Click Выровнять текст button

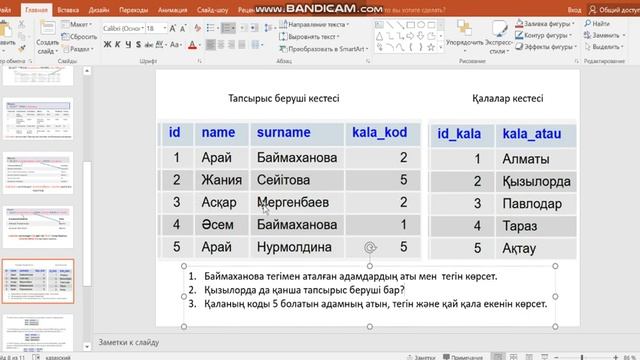coord(310,37)
